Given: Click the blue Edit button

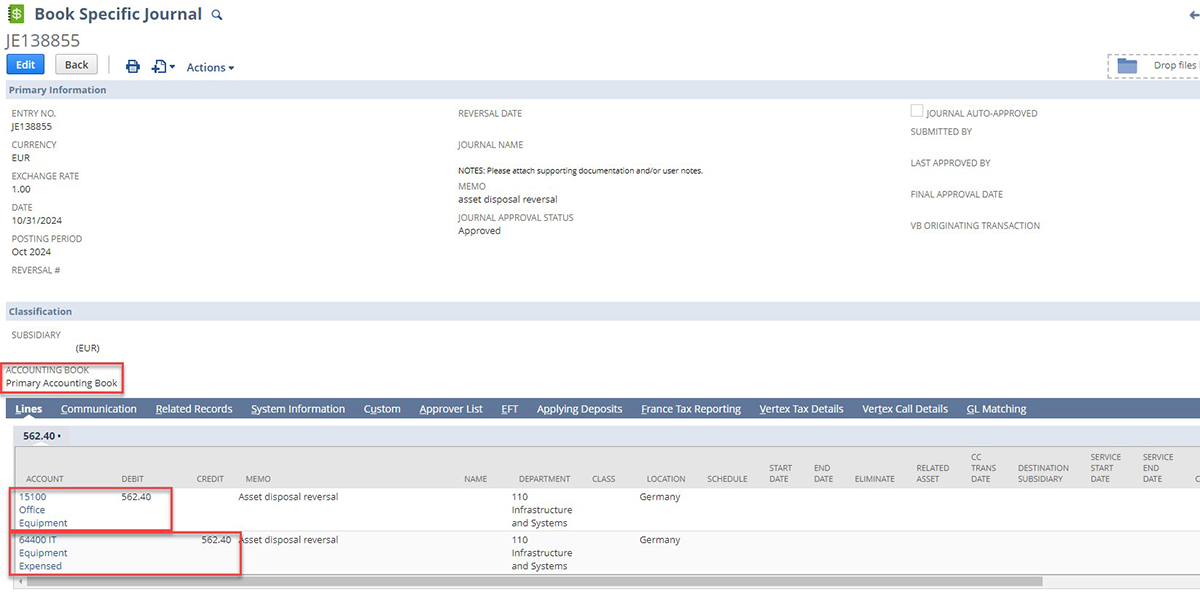Looking at the screenshot, I should 25,65.
